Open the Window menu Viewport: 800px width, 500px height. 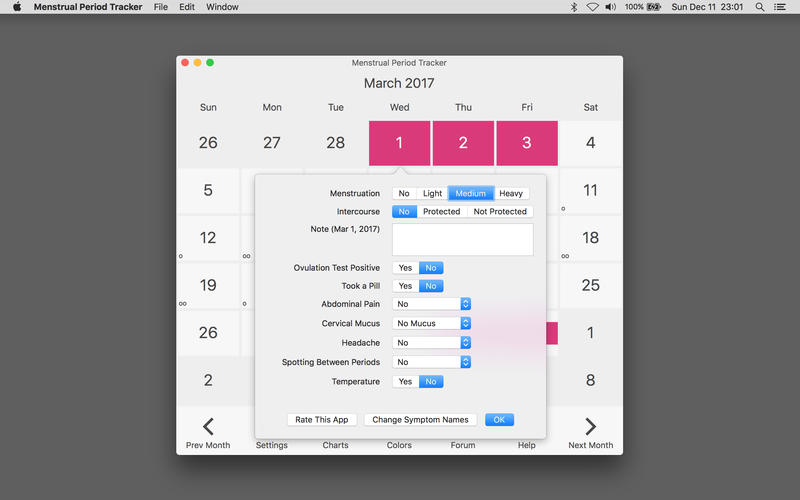click(222, 7)
